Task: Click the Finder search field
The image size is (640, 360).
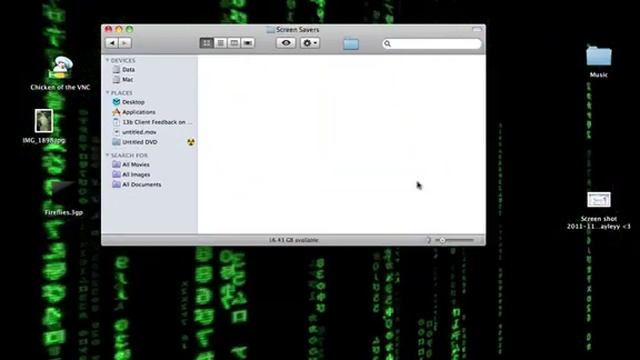Action: [432, 44]
